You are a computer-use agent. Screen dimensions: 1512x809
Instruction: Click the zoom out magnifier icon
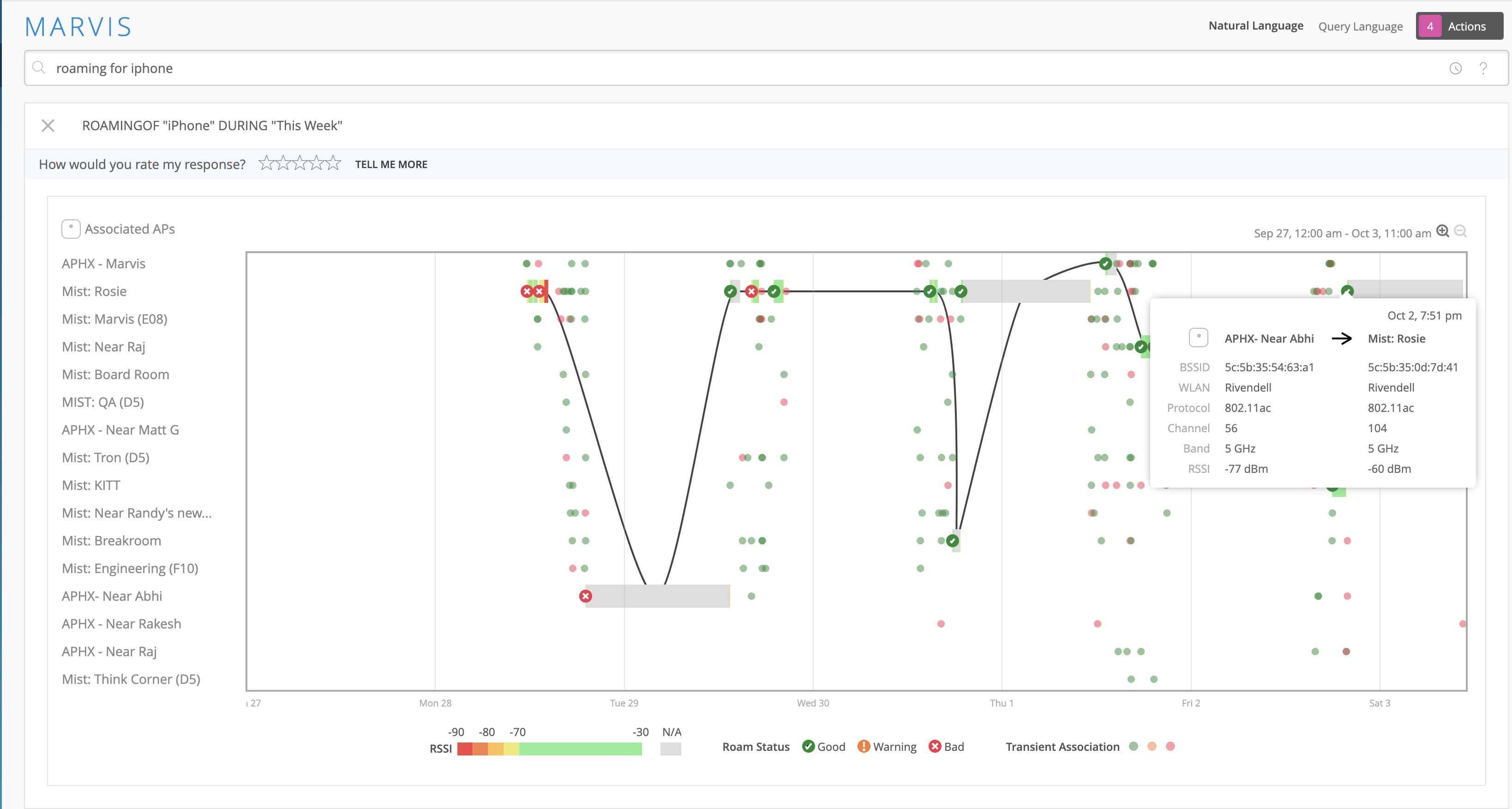coord(1460,231)
